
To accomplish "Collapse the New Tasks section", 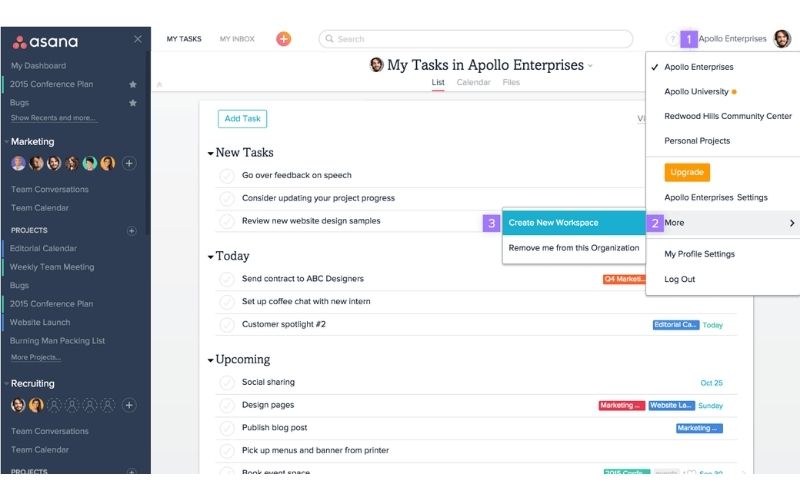I will [x=210, y=154].
